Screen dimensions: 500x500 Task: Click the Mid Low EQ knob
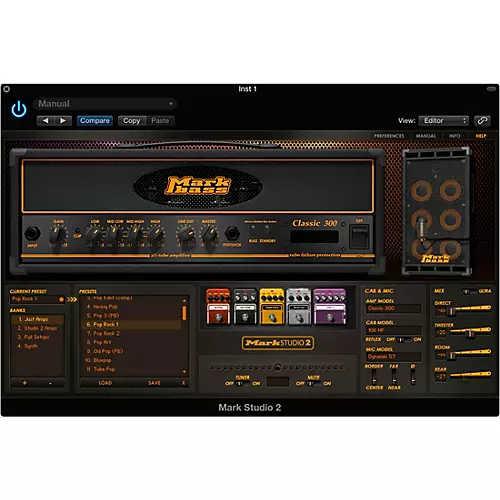click(114, 235)
